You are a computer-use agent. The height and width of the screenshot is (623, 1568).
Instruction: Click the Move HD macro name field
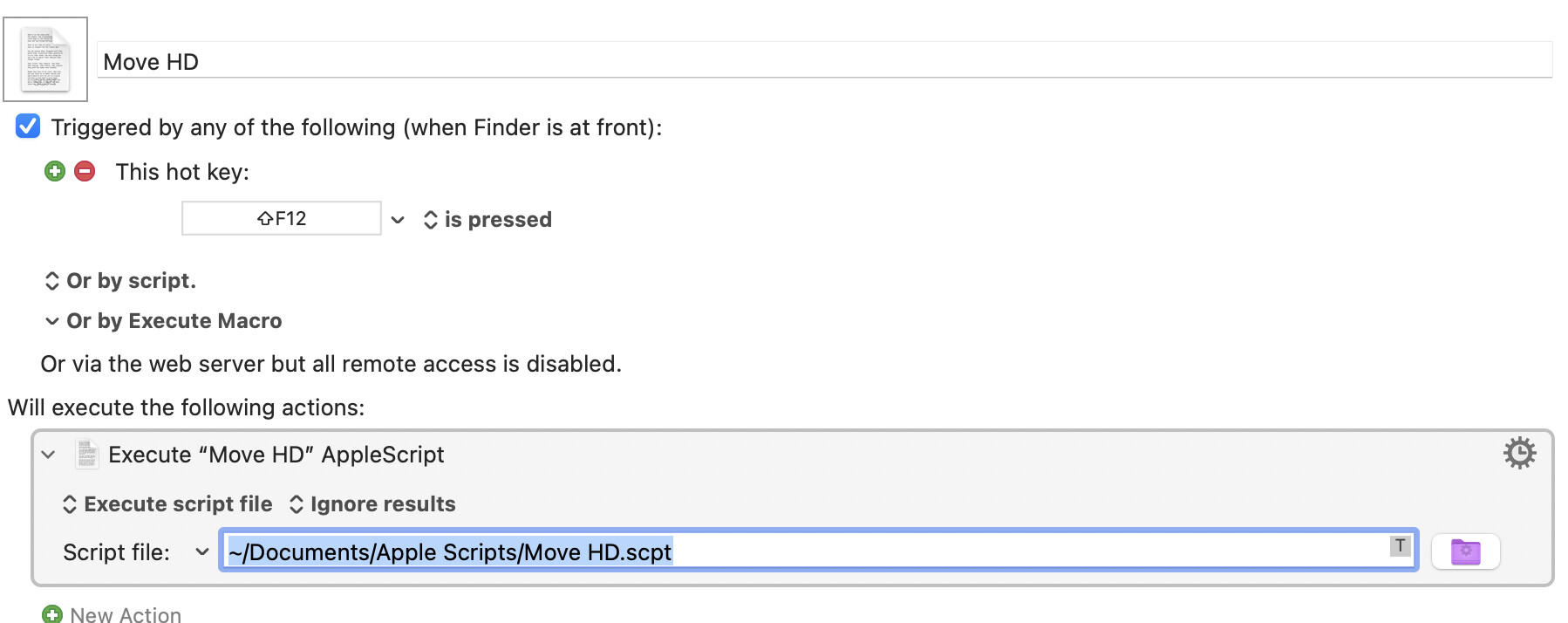tap(823, 61)
